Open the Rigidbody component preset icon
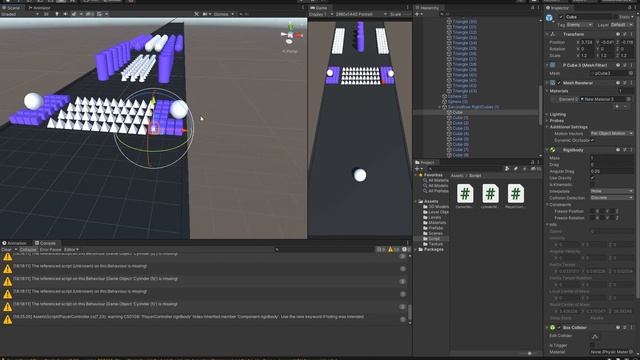Screen dimensions: 640x360 click(624, 150)
